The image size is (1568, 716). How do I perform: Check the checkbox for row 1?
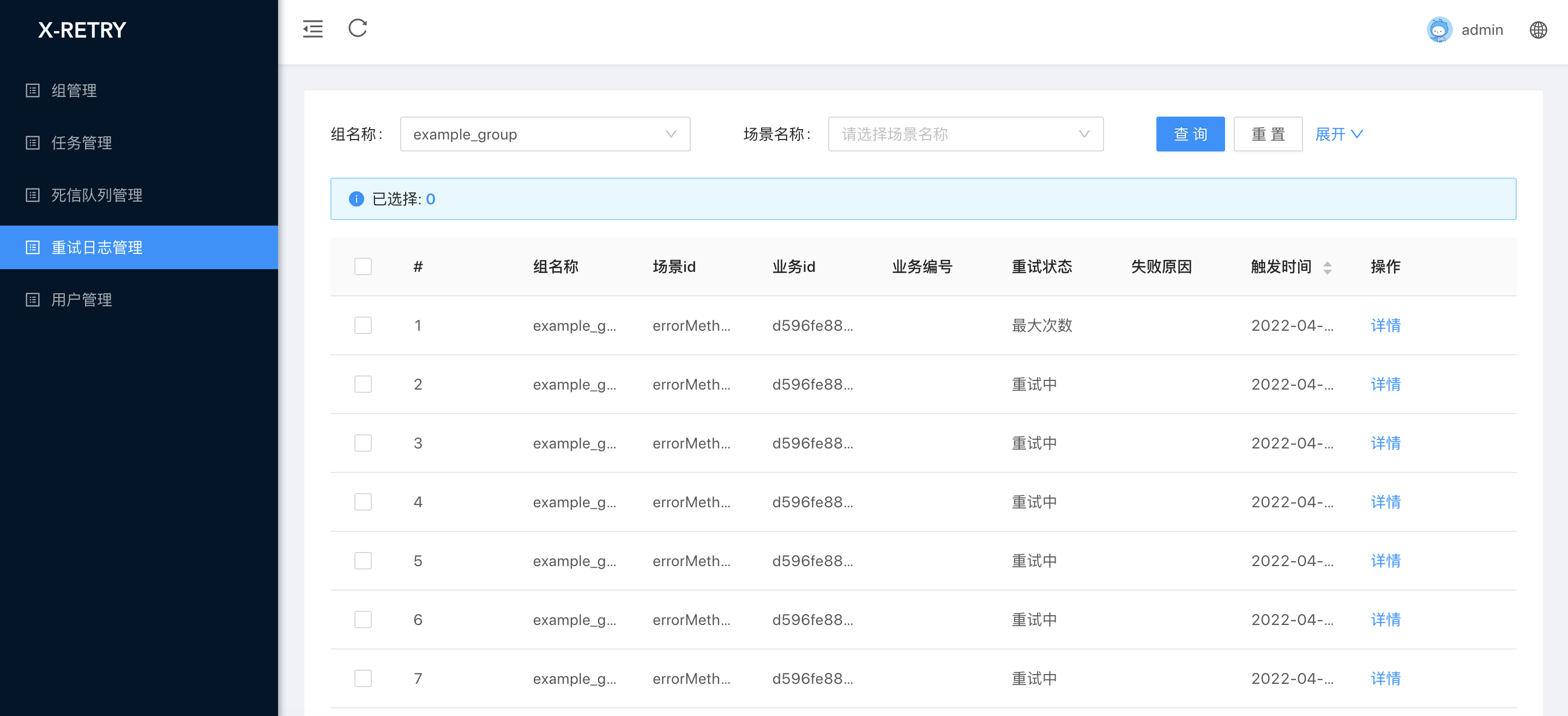[363, 325]
